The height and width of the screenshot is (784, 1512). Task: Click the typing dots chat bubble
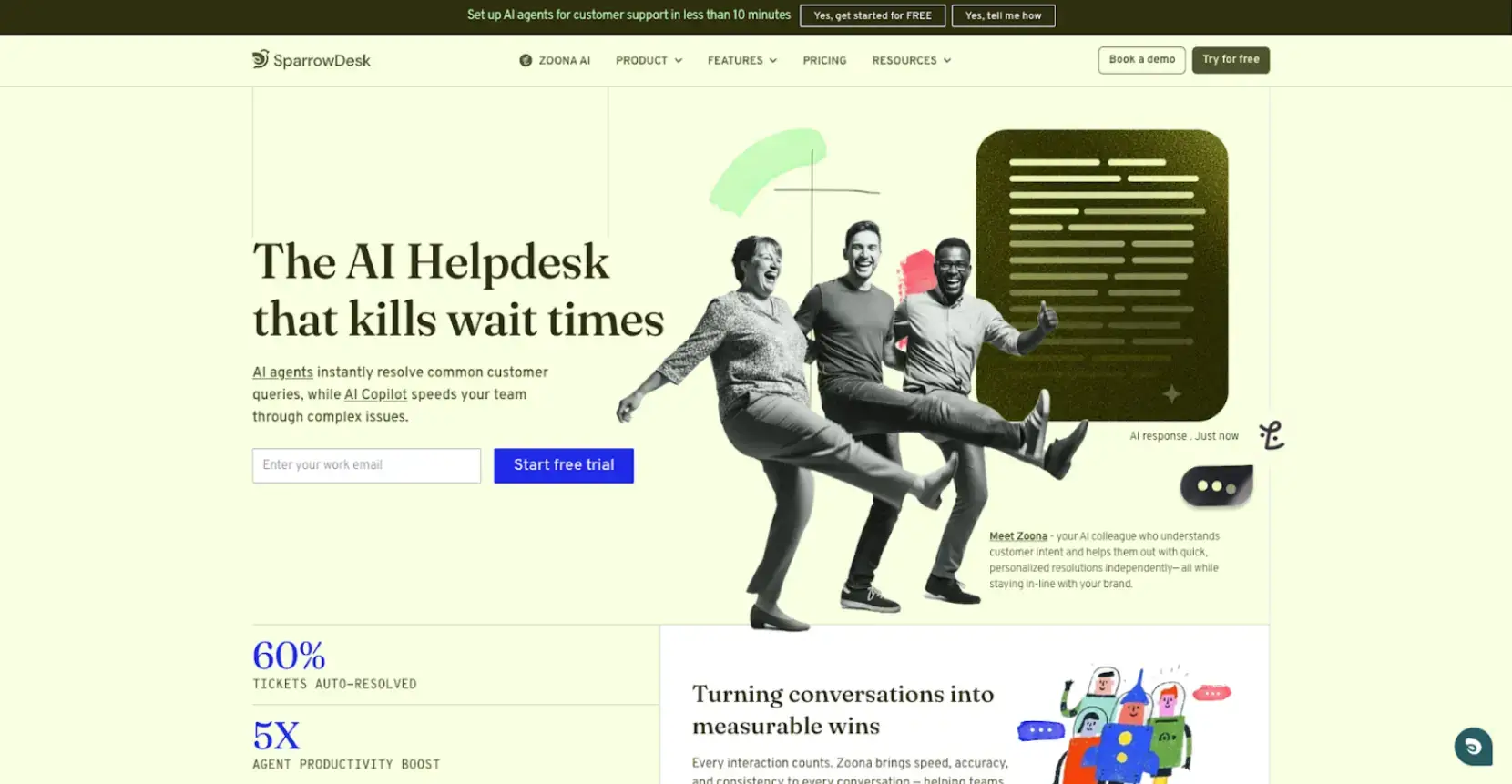point(1216,486)
